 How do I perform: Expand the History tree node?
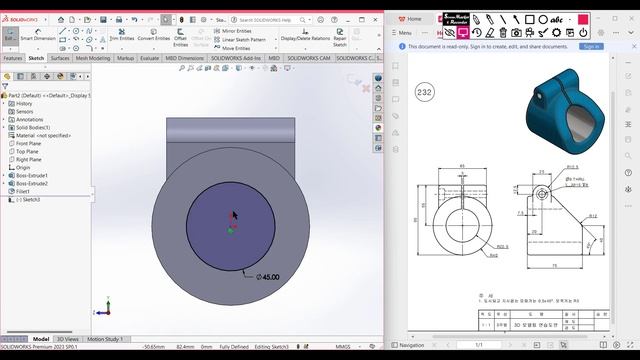(4, 104)
